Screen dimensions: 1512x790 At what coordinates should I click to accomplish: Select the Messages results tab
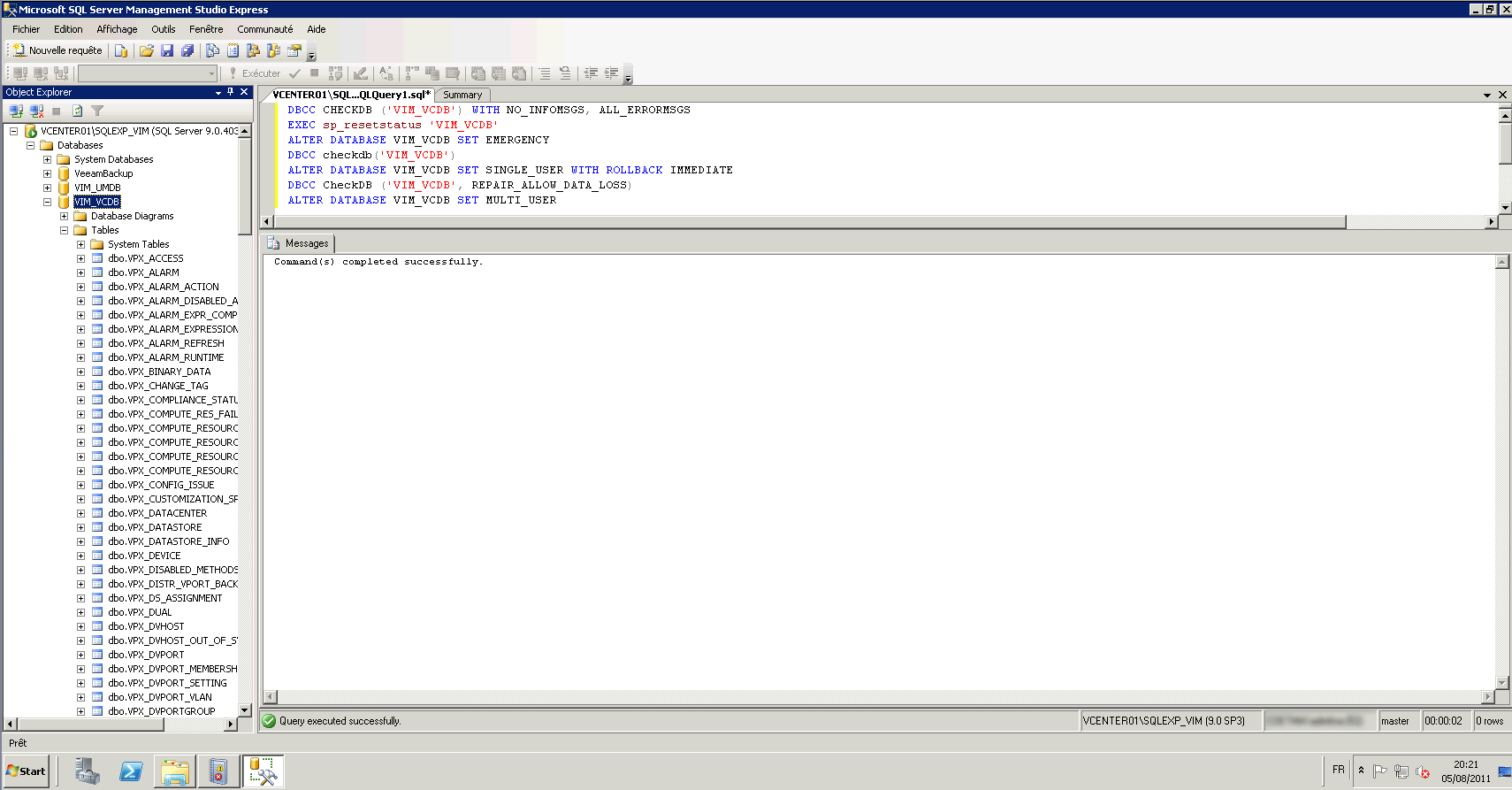298,243
